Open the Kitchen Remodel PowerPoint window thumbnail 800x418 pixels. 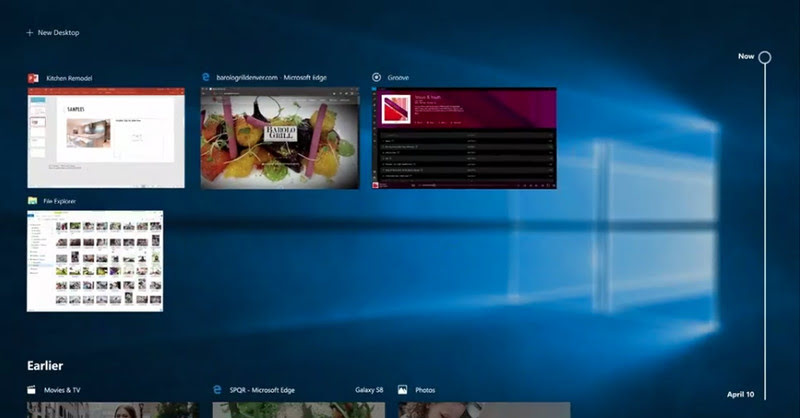pyautogui.click(x=105, y=137)
